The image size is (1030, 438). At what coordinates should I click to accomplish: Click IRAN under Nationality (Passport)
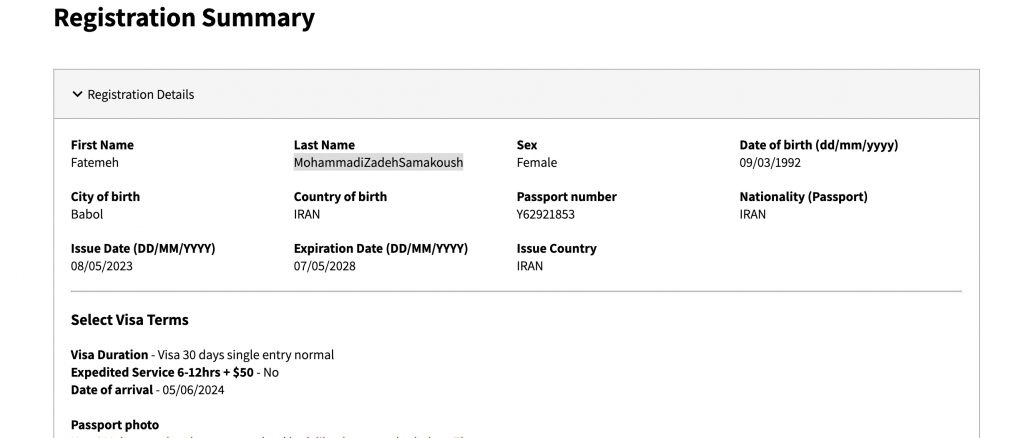753,215
